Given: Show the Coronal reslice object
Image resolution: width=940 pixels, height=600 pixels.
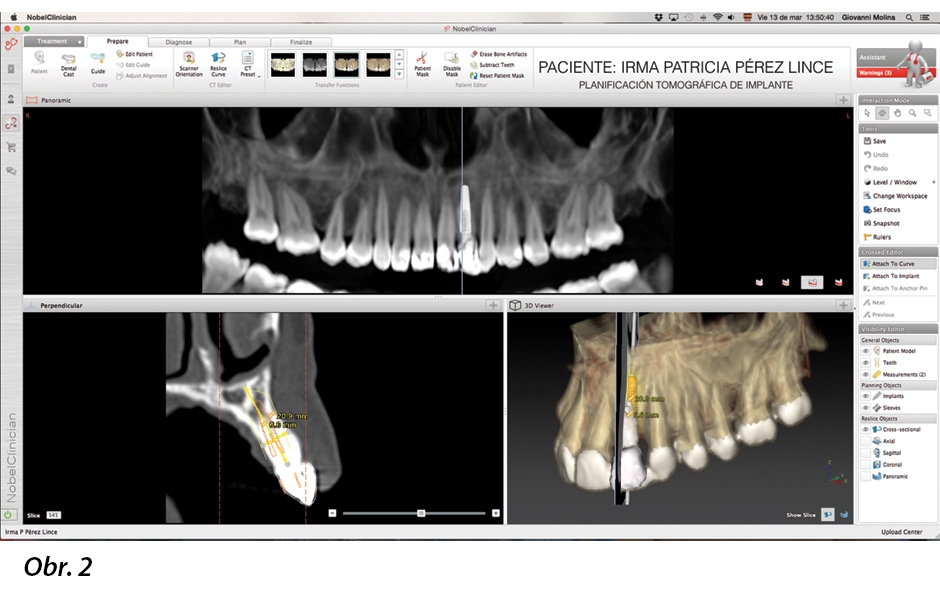Looking at the screenshot, I should [865, 465].
